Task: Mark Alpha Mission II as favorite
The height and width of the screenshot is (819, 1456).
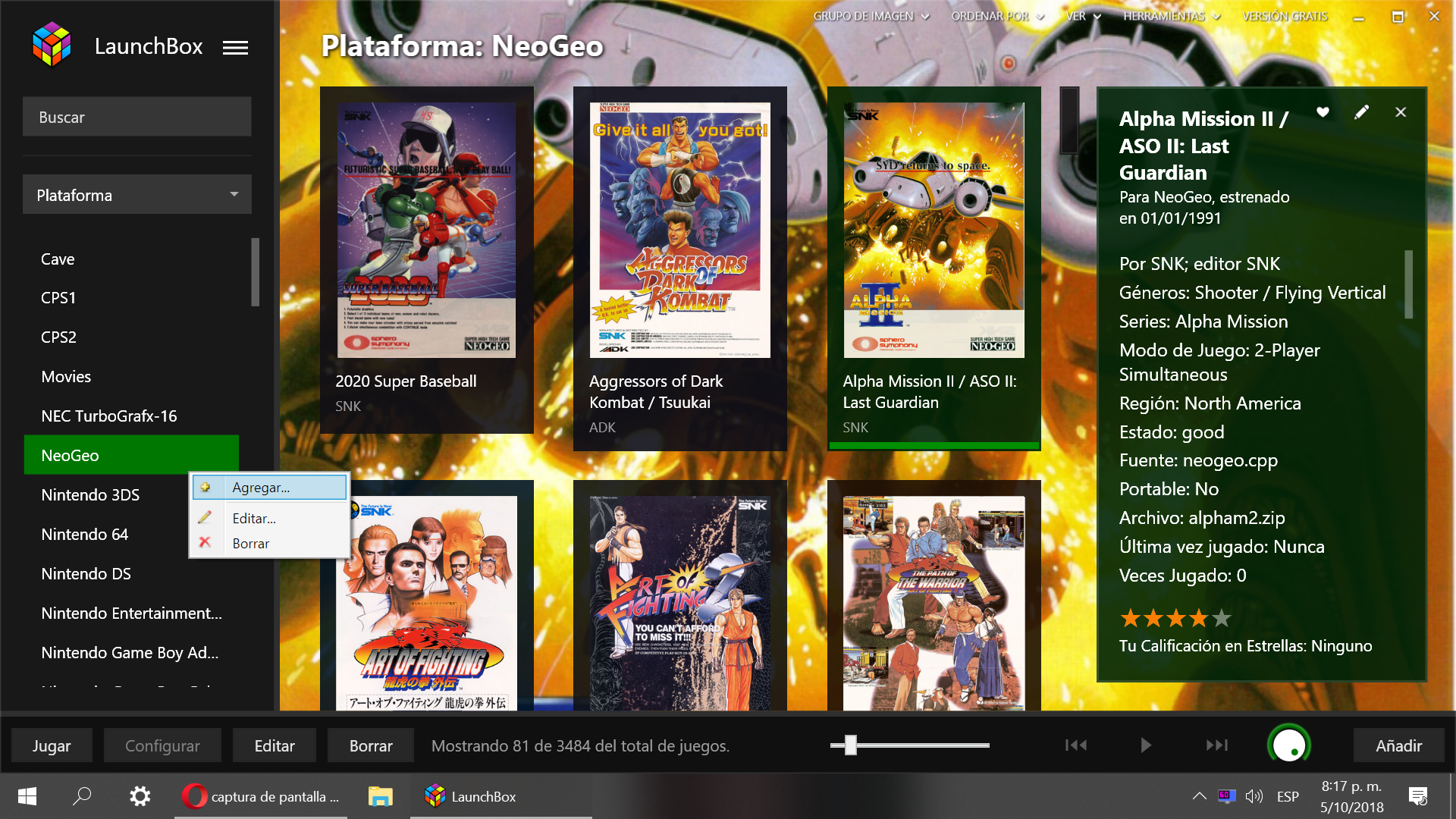Action: (x=1323, y=112)
